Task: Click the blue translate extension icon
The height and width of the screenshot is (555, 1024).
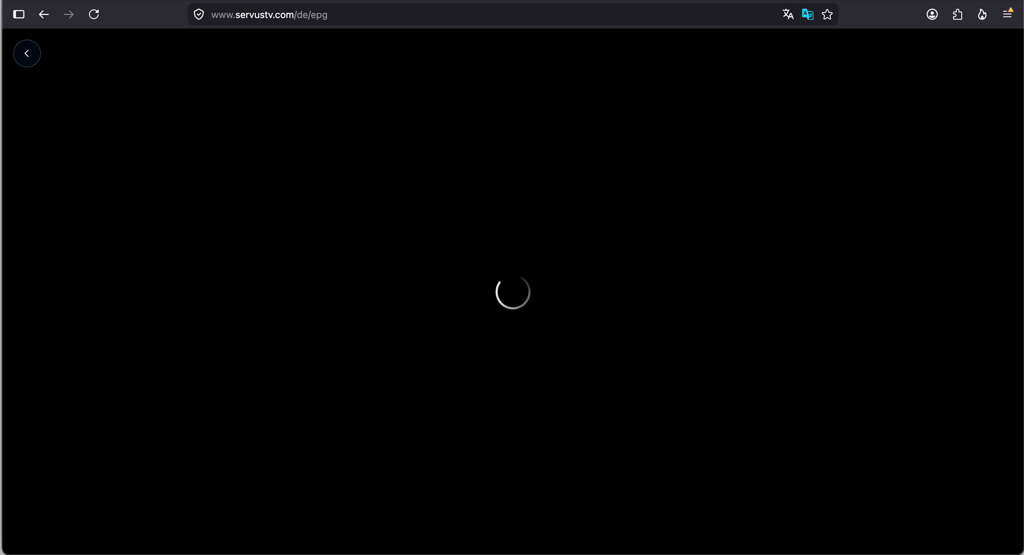Action: coord(808,14)
